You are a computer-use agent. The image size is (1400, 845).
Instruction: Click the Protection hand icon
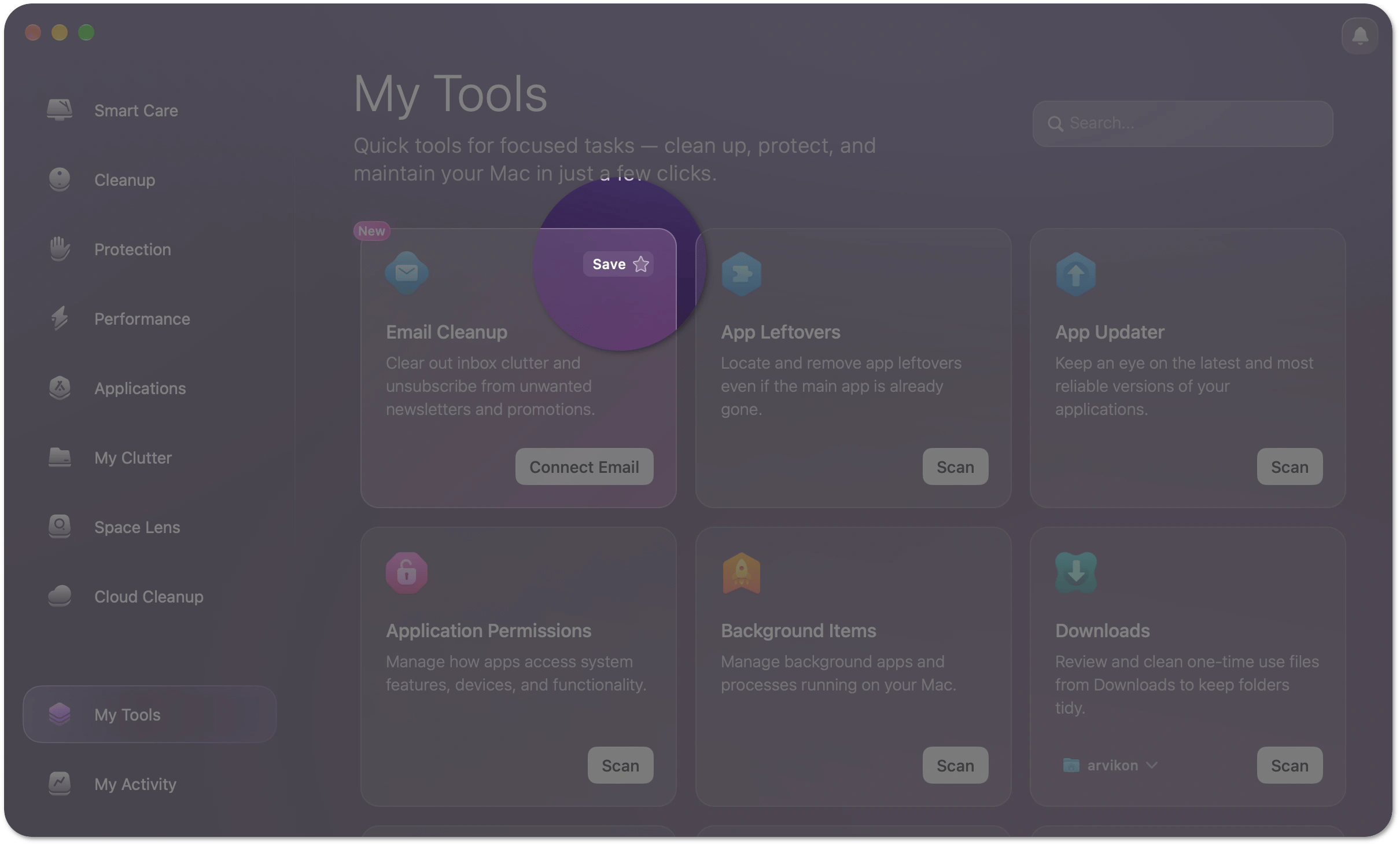pyautogui.click(x=60, y=249)
